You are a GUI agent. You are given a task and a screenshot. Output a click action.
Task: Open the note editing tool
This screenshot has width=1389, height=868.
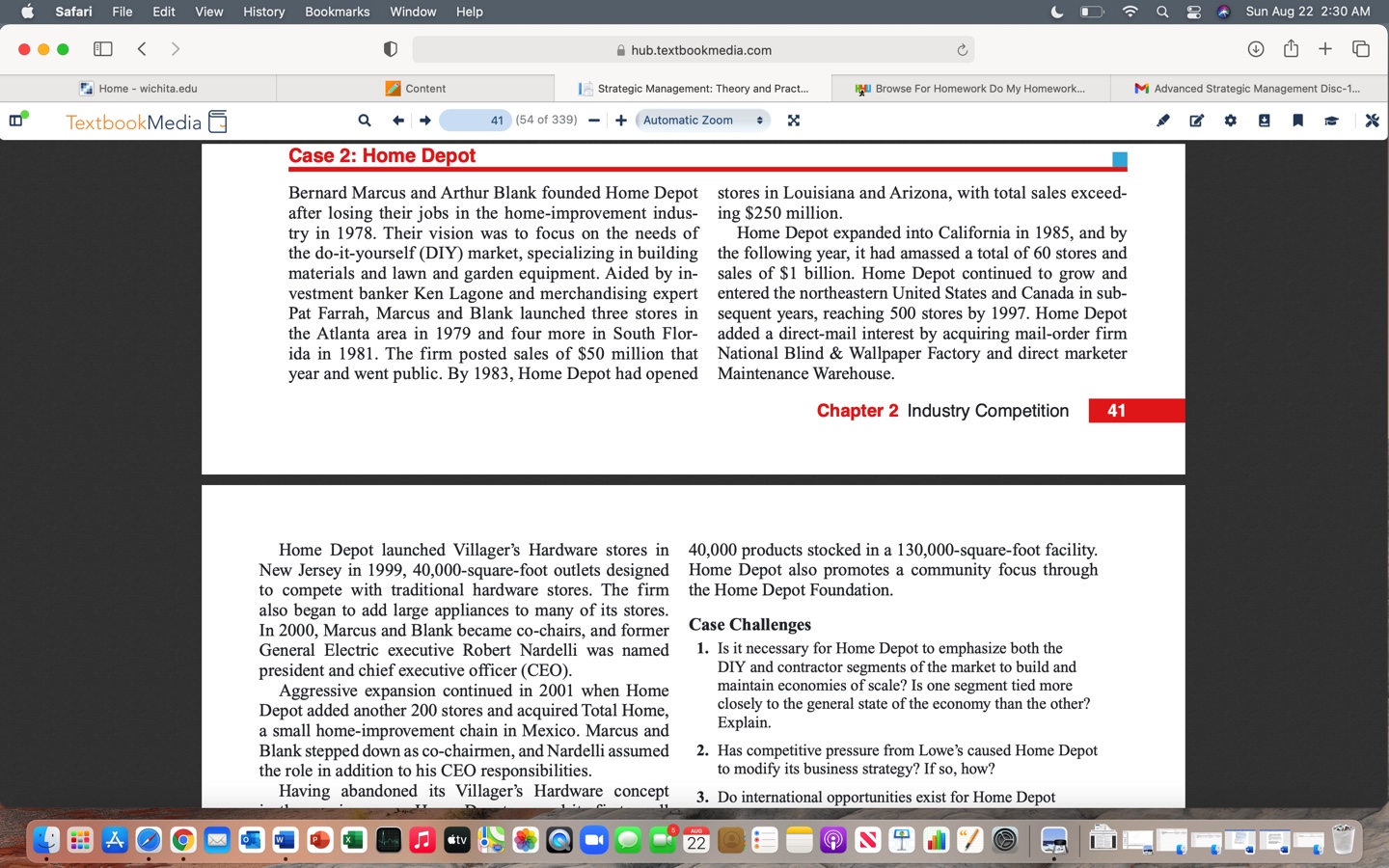click(x=1197, y=121)
